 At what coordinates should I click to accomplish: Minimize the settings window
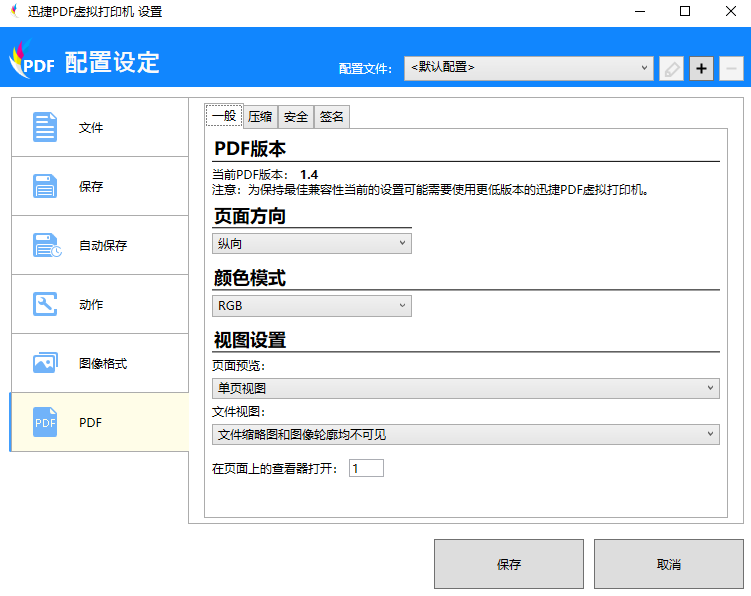[640, 11]
